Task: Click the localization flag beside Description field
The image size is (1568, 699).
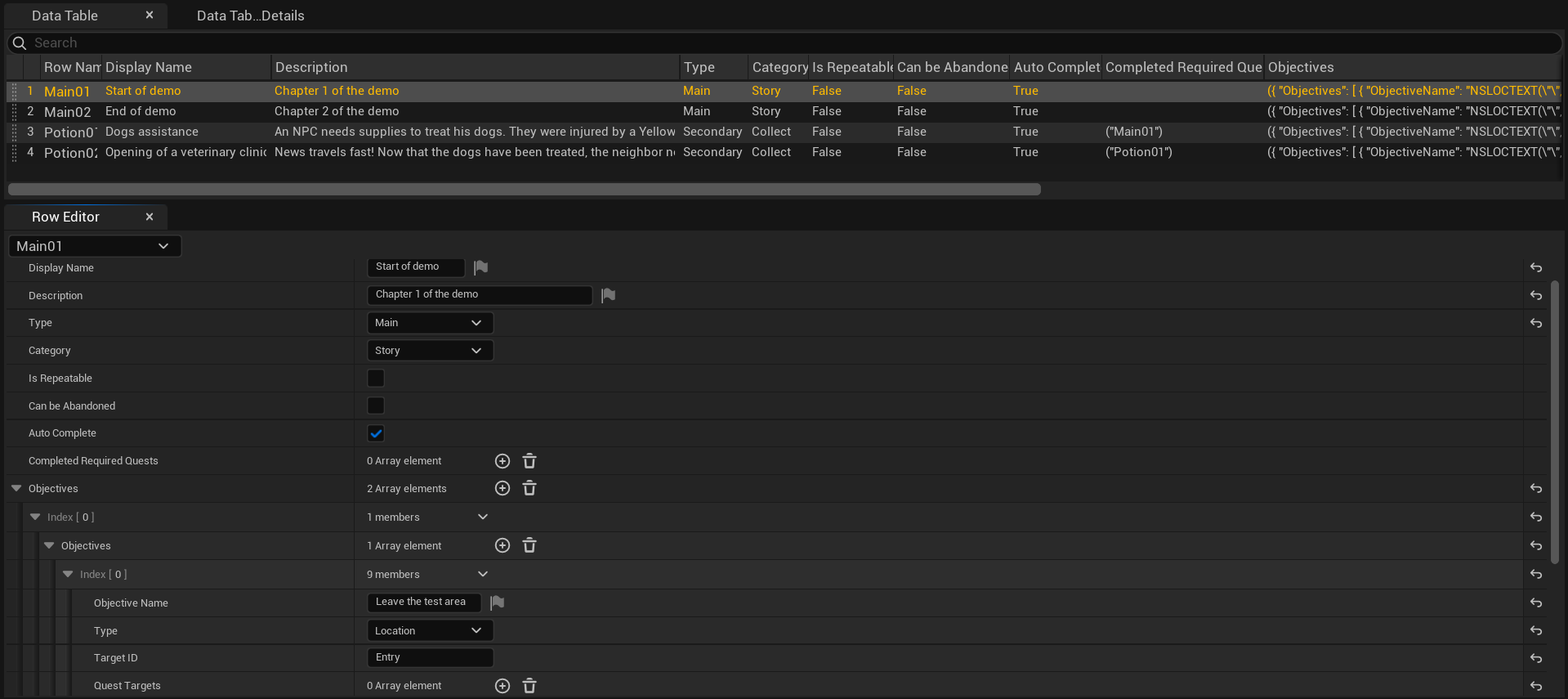Action: point(608,295)
